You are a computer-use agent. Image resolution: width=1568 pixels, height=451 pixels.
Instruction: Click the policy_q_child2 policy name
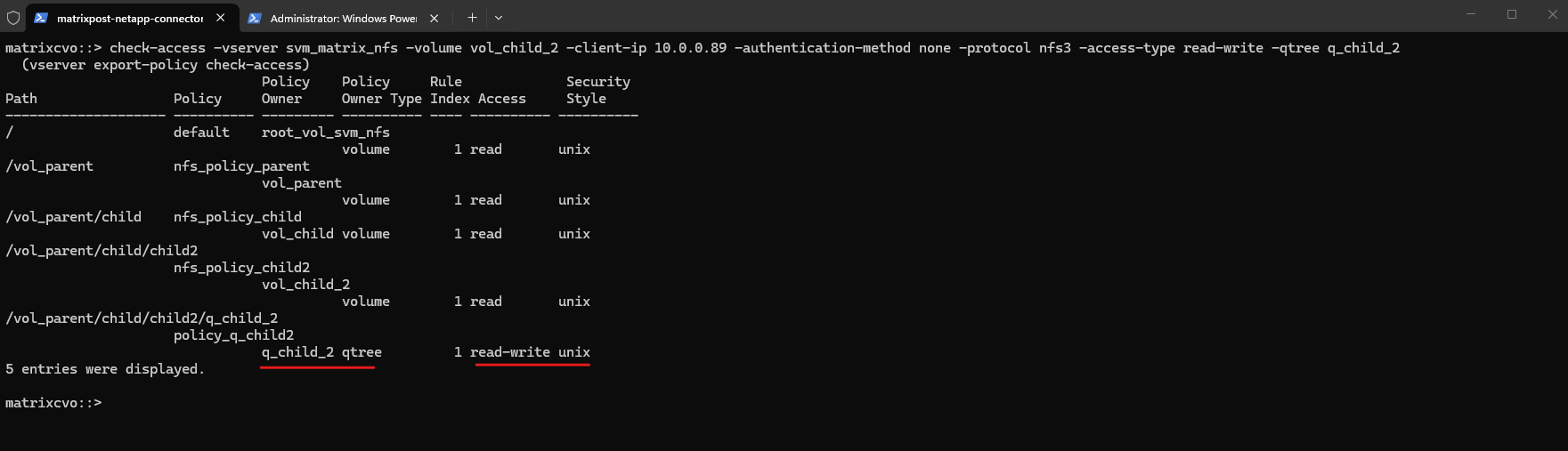233,335
